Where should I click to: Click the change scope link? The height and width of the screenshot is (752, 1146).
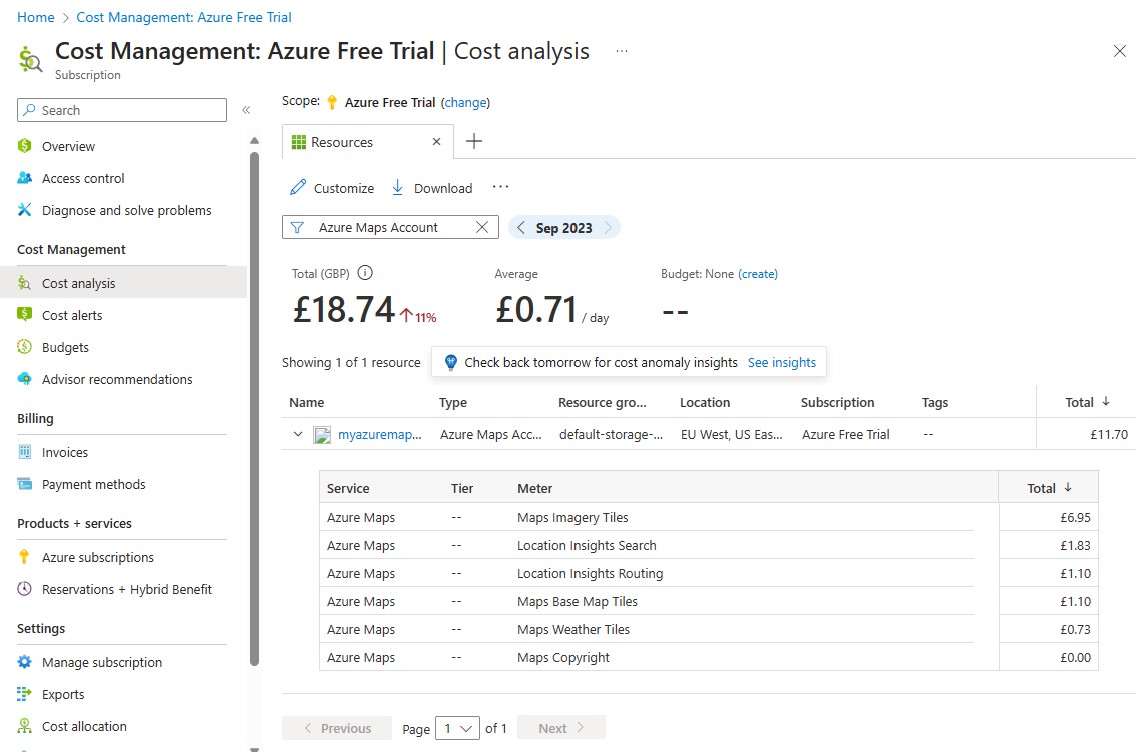(465, 102)
